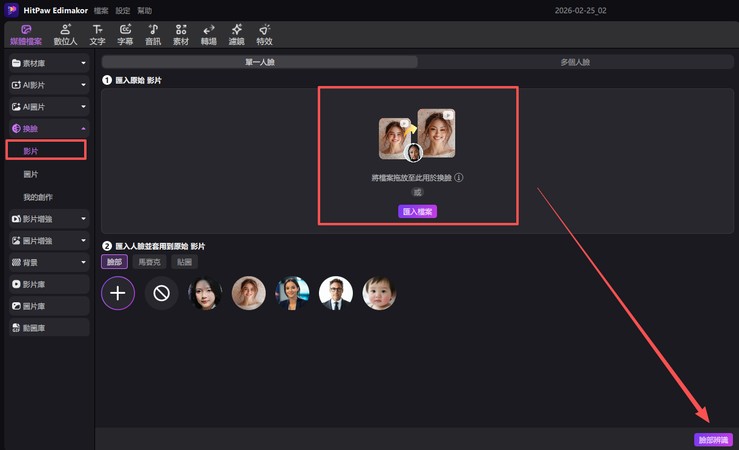Select 圖片 under face swap
739x450 pixels.
[x=31, y=174]
